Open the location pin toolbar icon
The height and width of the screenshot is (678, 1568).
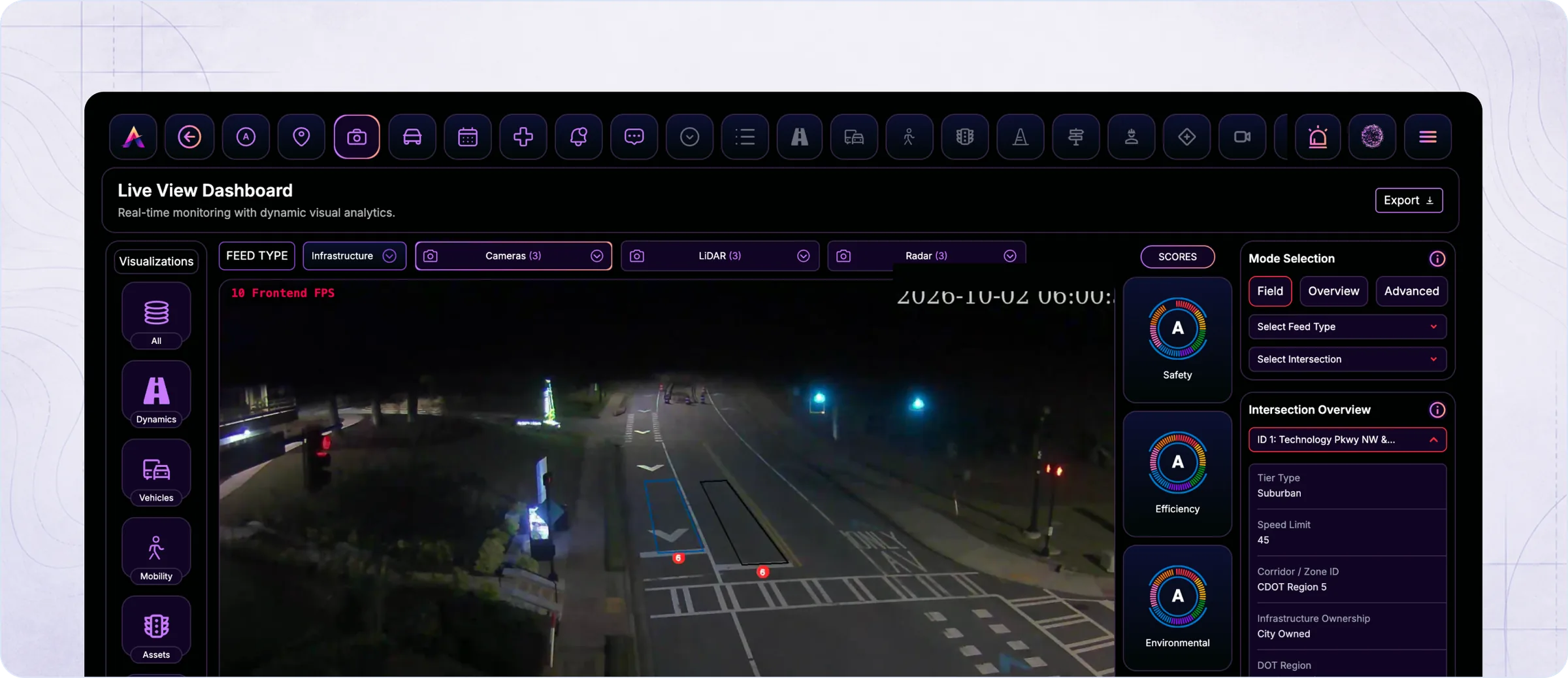[301, 137]
